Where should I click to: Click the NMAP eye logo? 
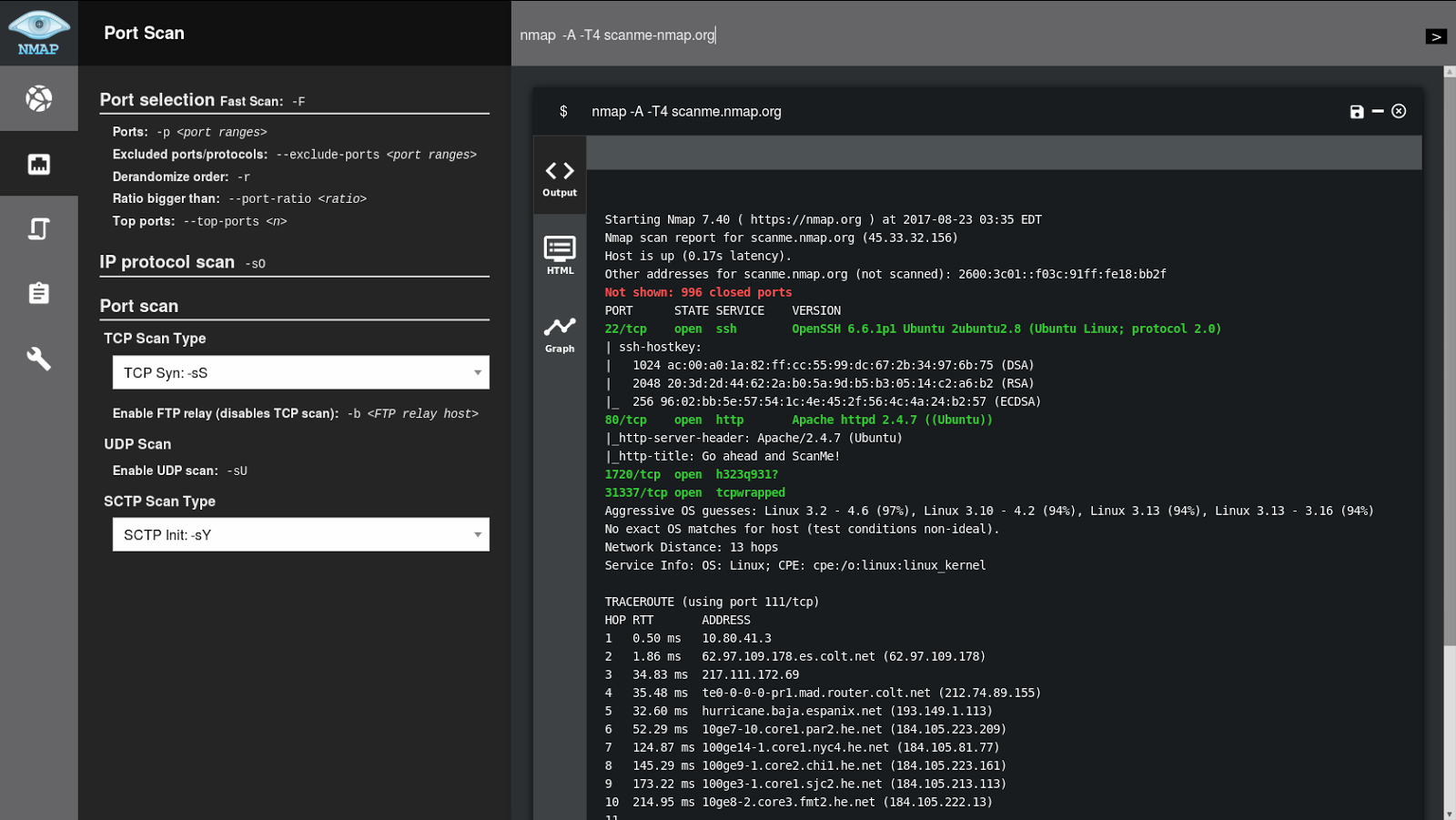39,33
